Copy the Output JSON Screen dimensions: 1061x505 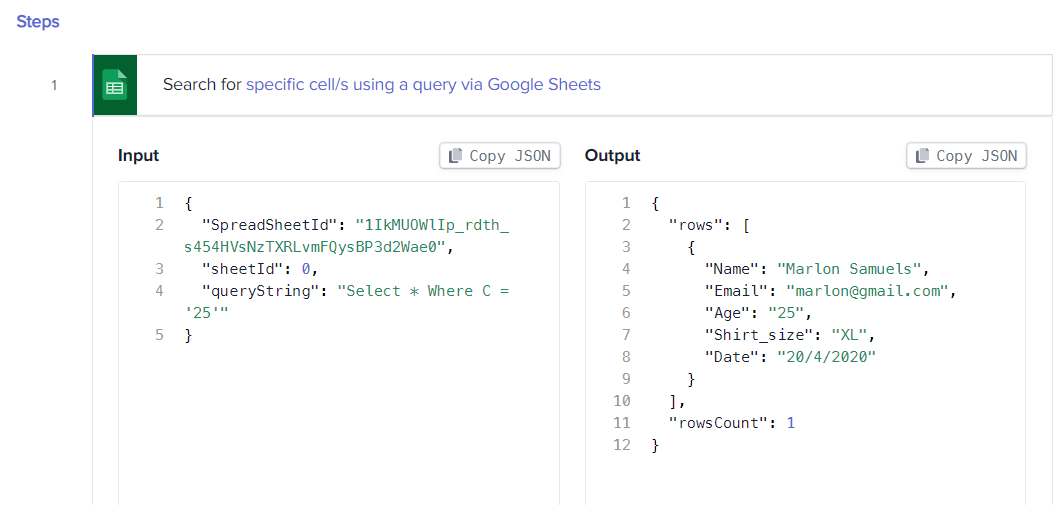pos(966,156)
